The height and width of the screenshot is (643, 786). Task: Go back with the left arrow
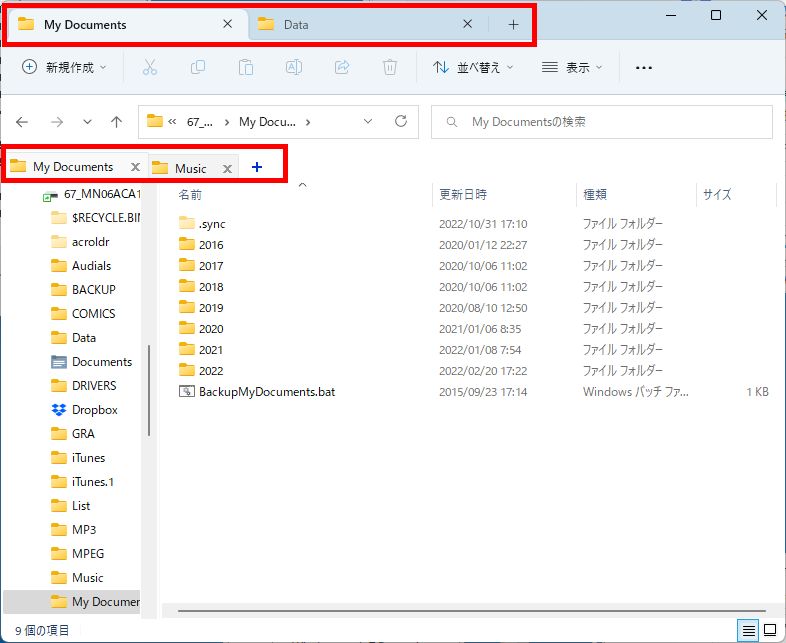(22, 122)
